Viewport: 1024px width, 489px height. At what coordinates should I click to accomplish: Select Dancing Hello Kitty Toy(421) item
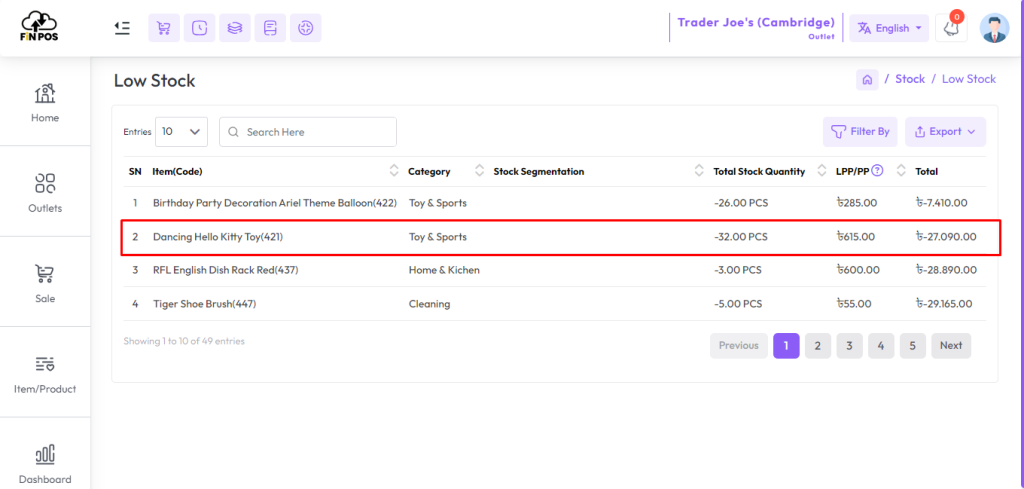click(x=218, y=237)
